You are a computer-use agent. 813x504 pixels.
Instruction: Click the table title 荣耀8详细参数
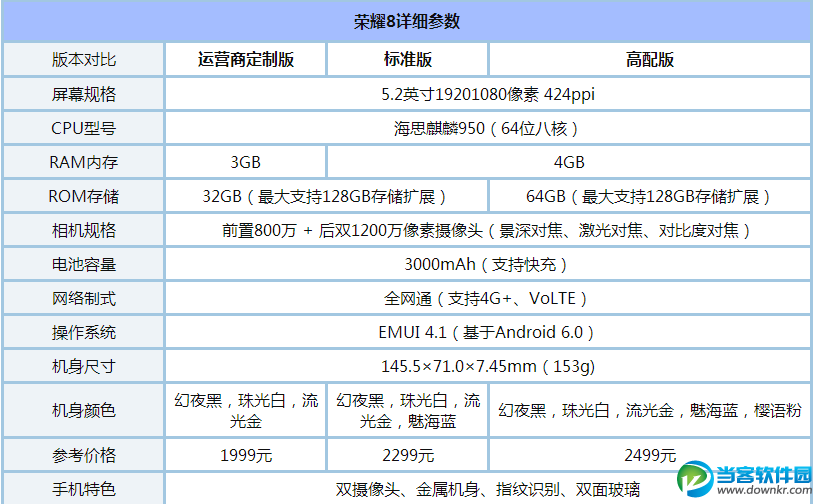(x=406, y=21)
